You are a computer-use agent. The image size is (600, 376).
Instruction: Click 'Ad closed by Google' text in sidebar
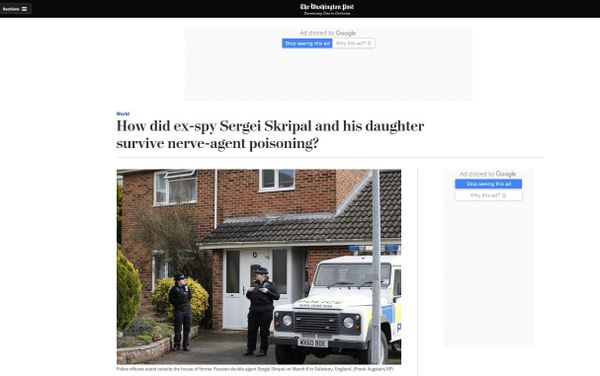[488, 174]
